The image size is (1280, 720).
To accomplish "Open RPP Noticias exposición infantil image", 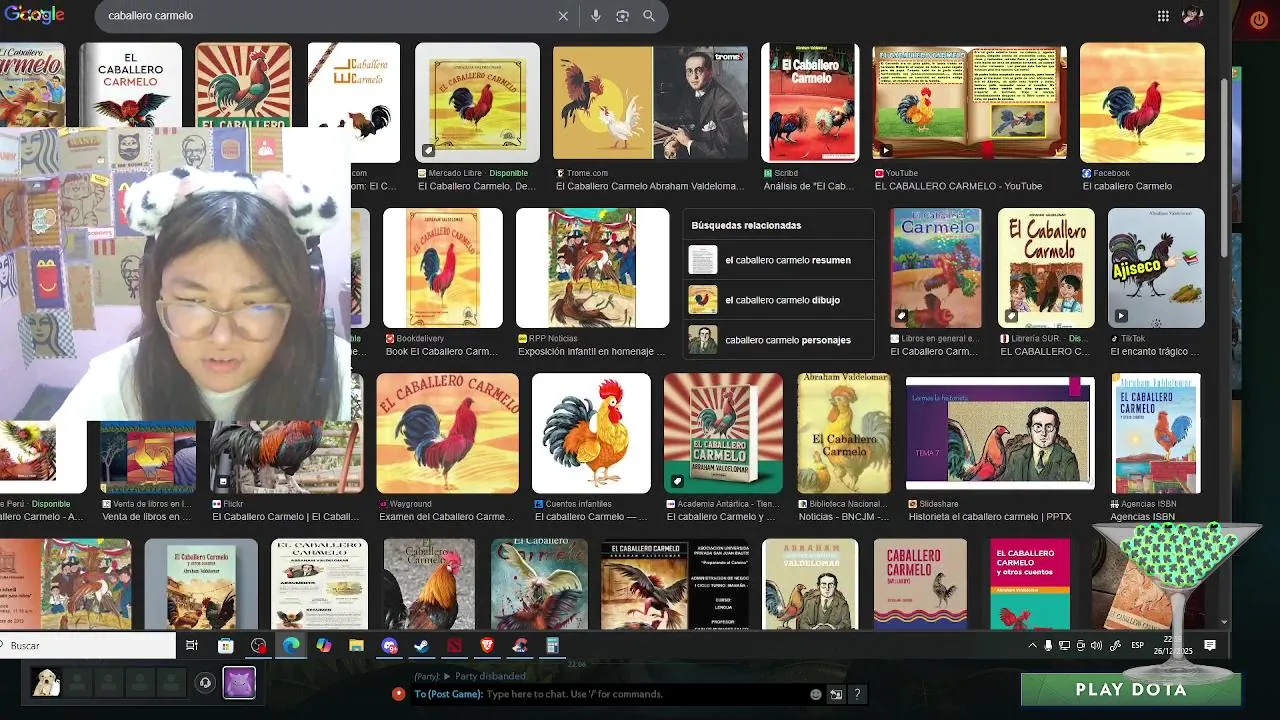I will 592,268.
